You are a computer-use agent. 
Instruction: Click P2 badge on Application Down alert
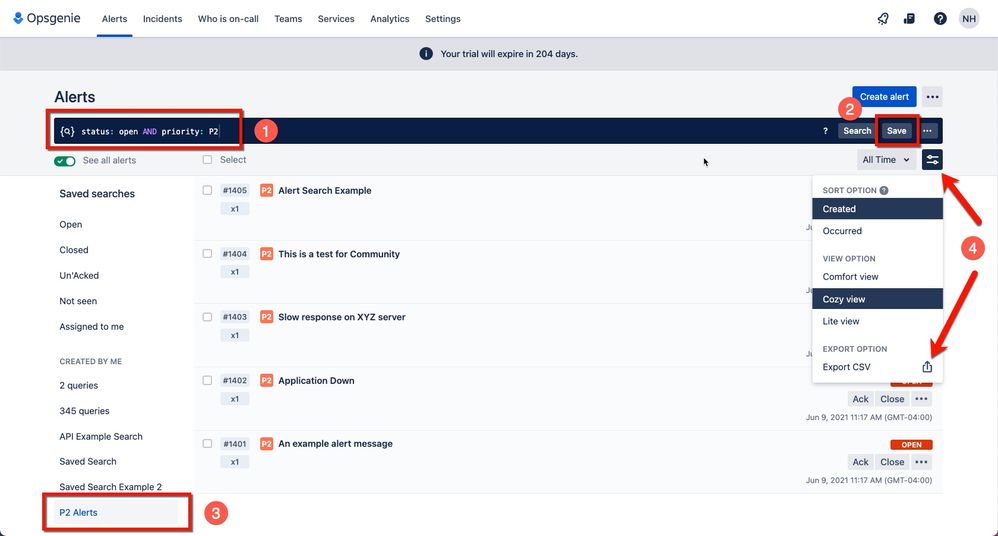(x=266, y=381)
